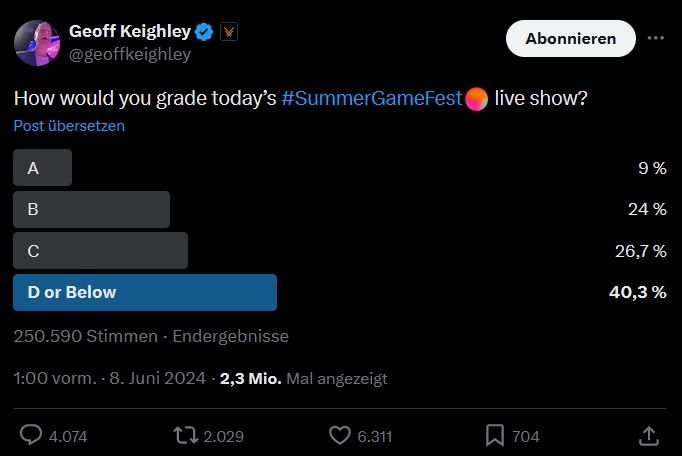Click the 2,3 Mio. views count

pos(251,379)
